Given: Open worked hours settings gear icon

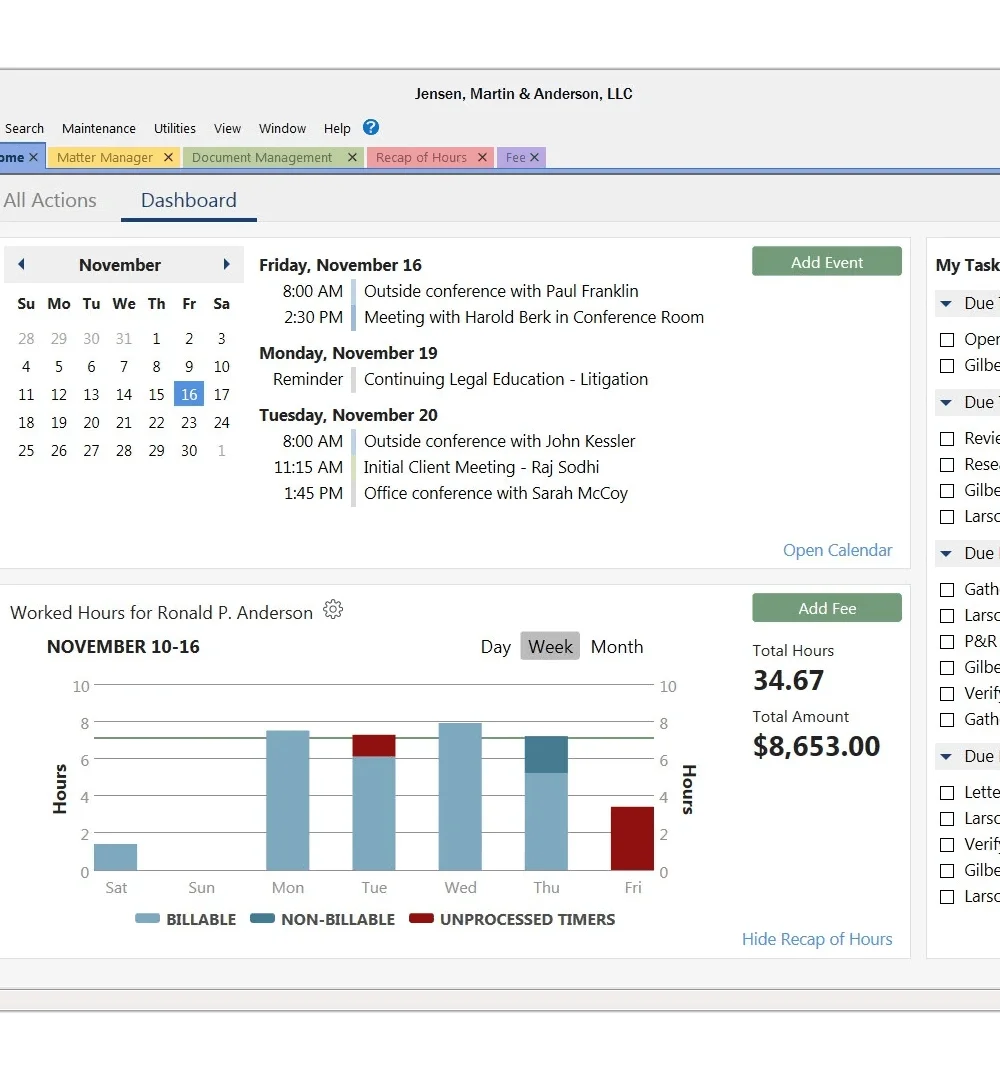Looking at the screenshot, I should (x=333, y=610).
